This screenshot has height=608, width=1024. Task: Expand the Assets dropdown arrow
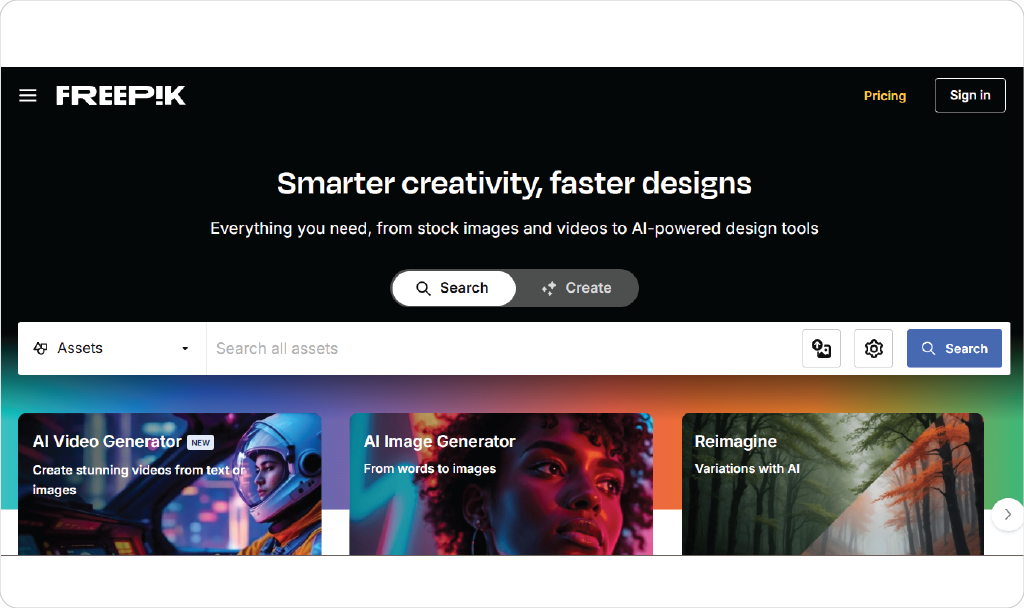pos(185,349)
